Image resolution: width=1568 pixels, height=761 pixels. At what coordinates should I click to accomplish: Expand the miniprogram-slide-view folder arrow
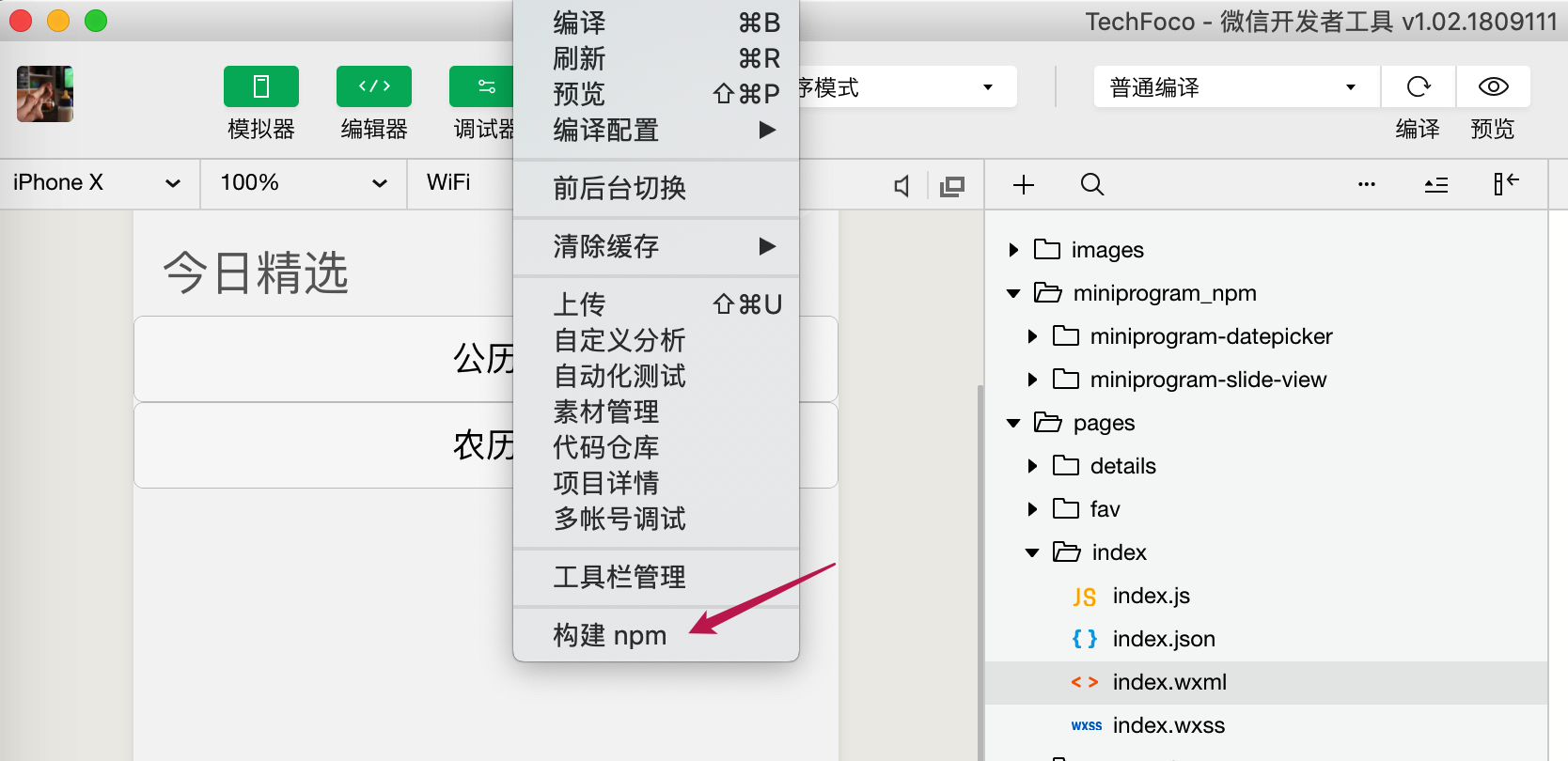coord(1032,380)
